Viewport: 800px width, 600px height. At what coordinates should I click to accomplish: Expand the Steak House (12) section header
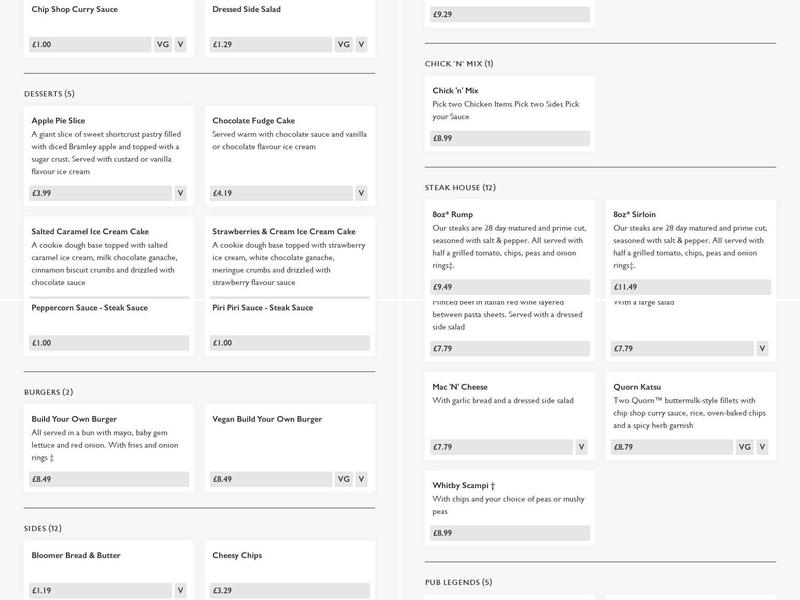(x=460, y=188)
